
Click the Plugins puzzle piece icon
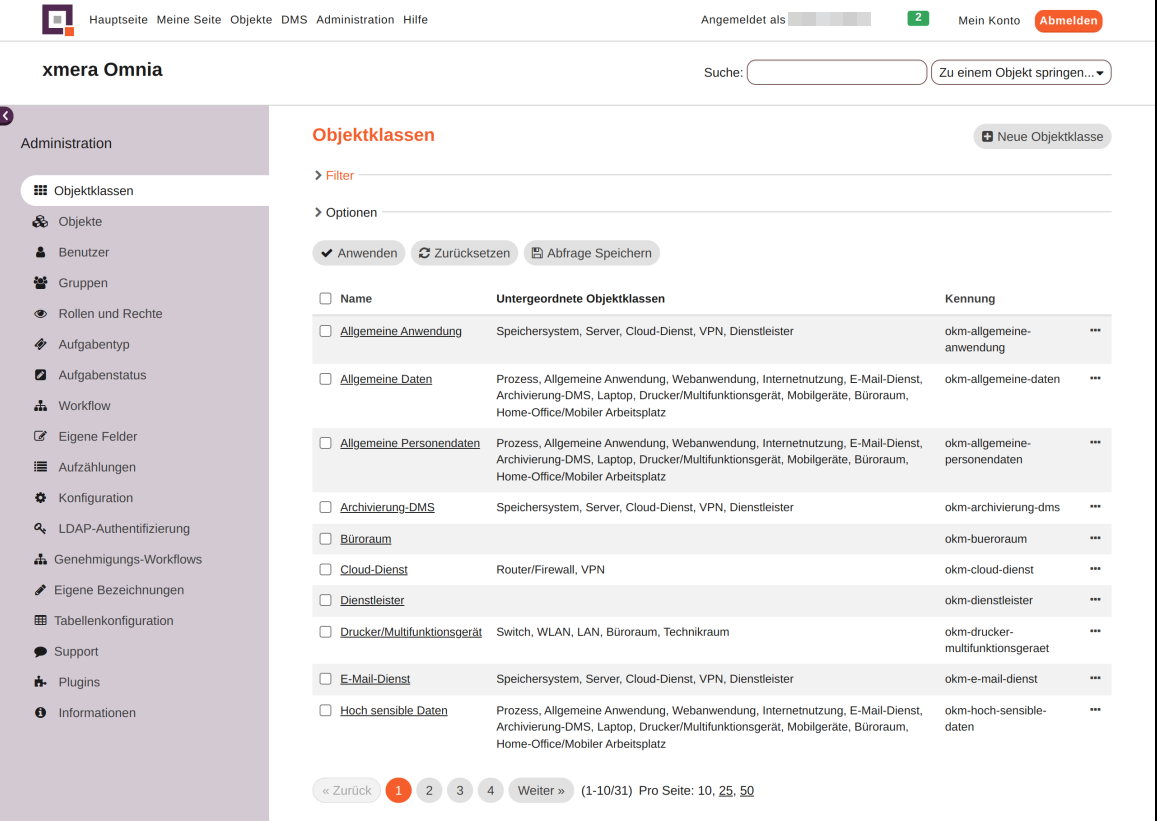[x=41, y=683]
